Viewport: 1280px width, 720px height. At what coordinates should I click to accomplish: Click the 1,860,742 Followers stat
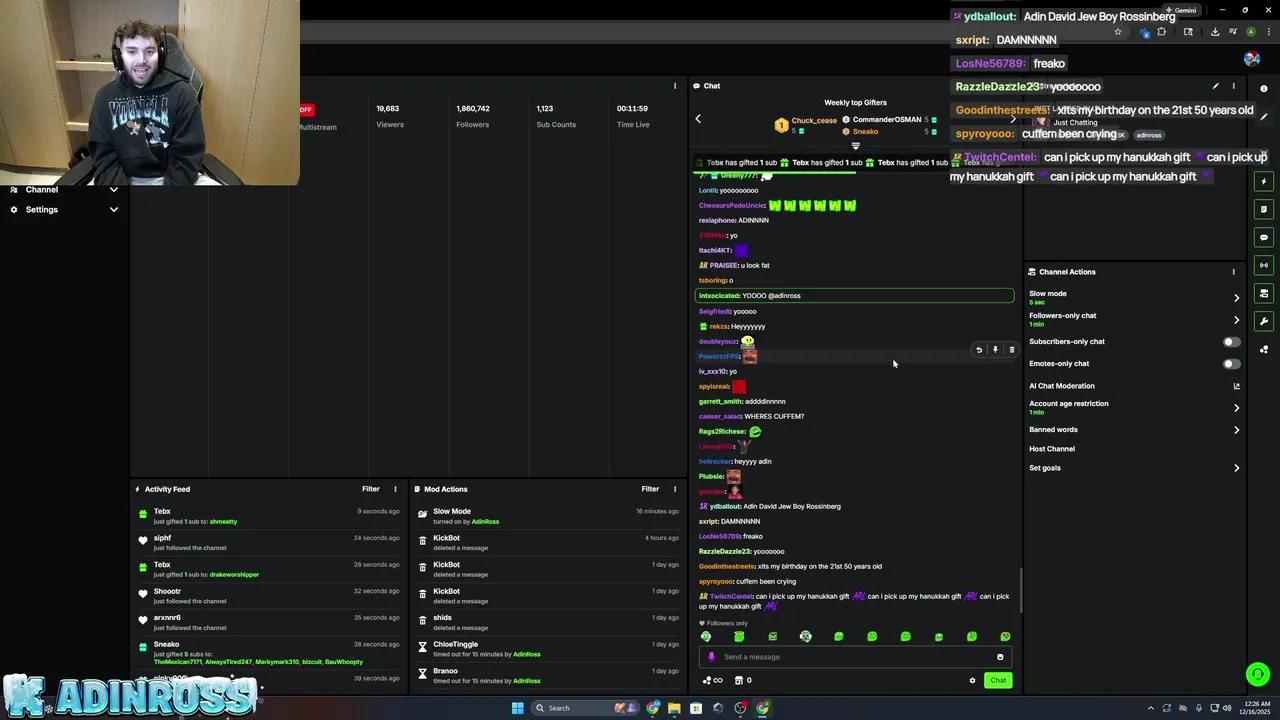473,116
